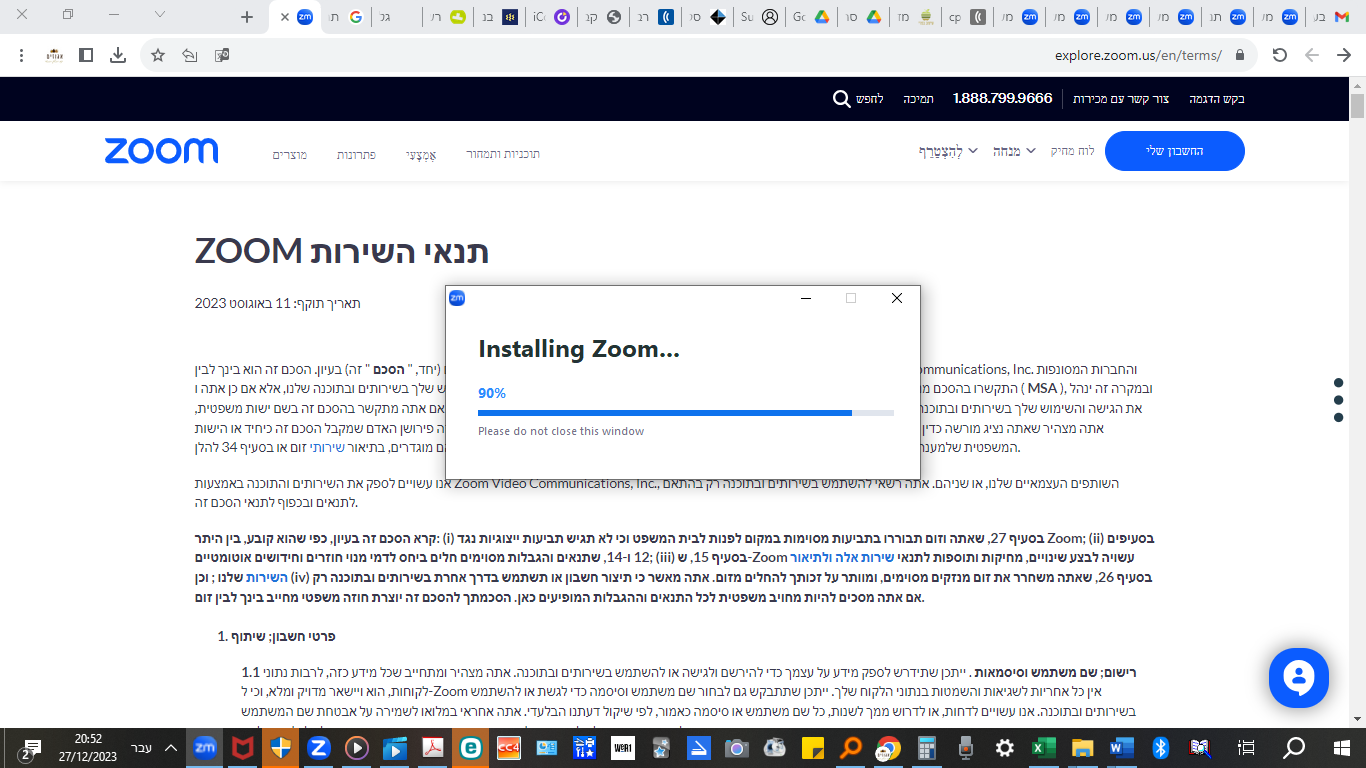Minimize the Installing Zoom window
Image resolution: width=1366 pixels, height=768 pixels.
(x=806, y=298)
